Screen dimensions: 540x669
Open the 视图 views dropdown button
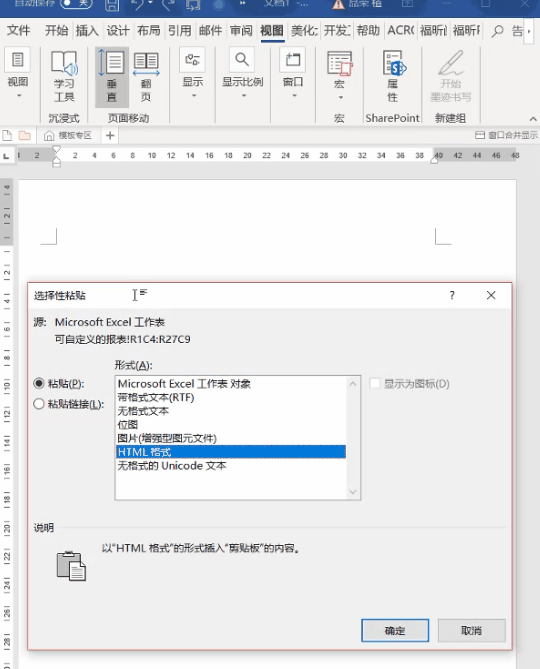tap(18, 74)
